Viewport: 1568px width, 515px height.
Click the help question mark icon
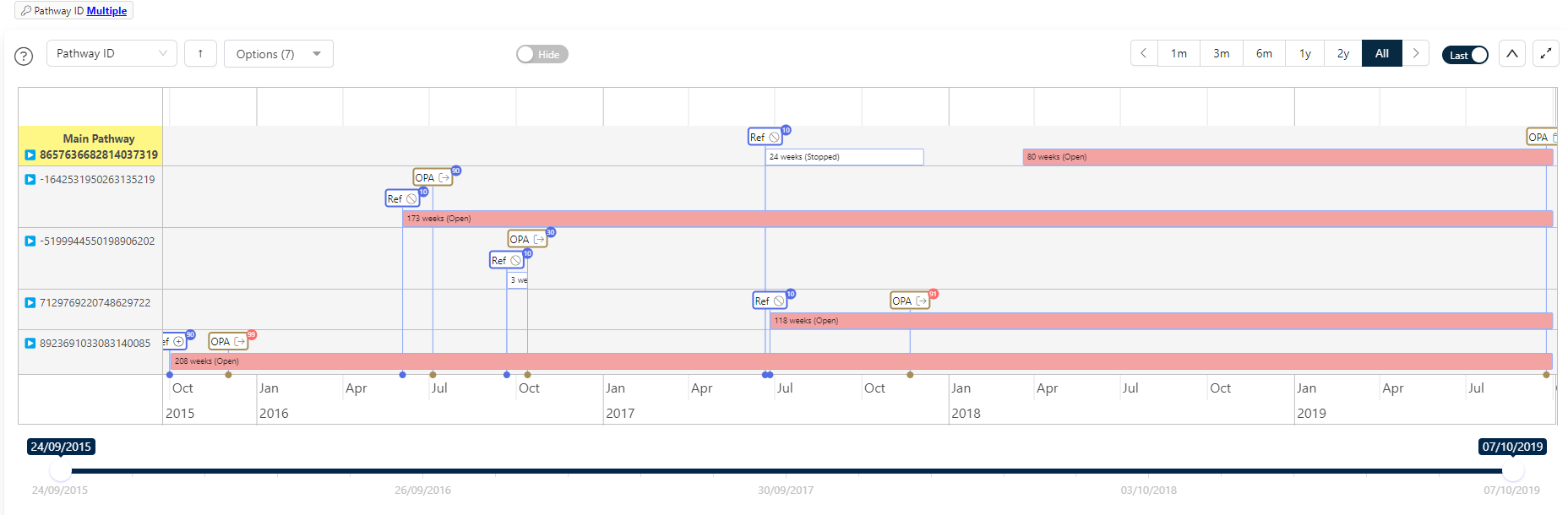(24, 56)
